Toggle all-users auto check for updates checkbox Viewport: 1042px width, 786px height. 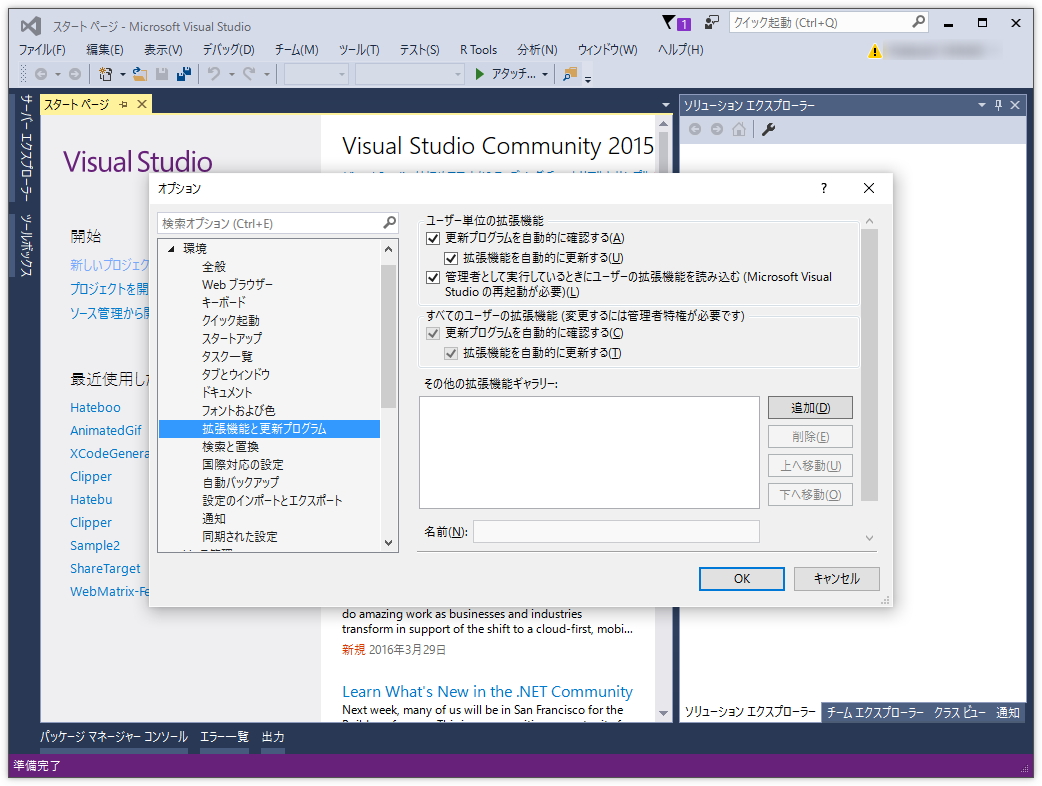pyautogui.click(x=433, y=333)
